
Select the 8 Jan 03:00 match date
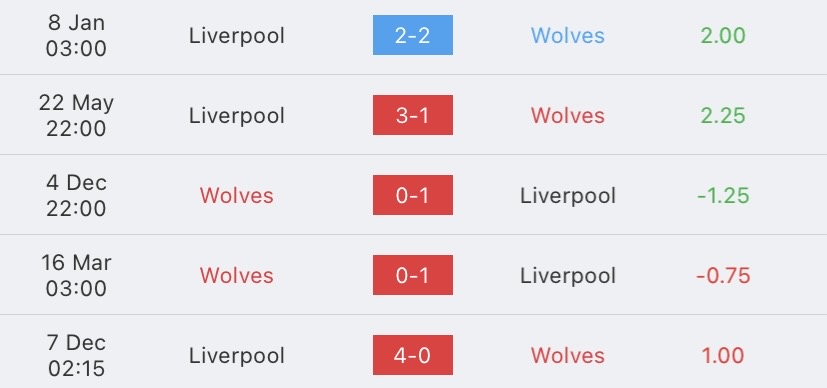pyautogui.click(x=76, y=35)
